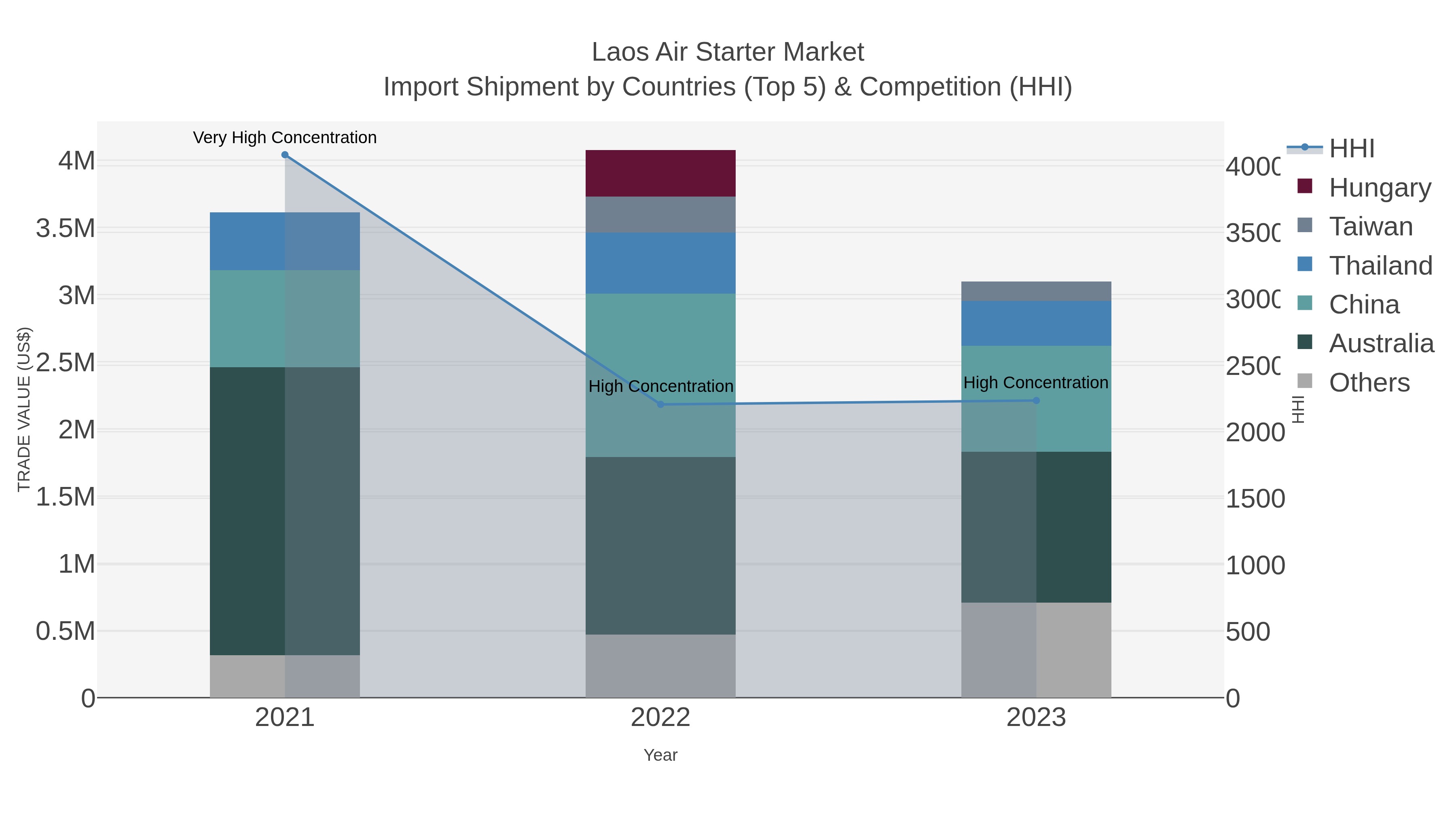
Task: Click the Thailand bar segment in 2023
Action: 1036,324
